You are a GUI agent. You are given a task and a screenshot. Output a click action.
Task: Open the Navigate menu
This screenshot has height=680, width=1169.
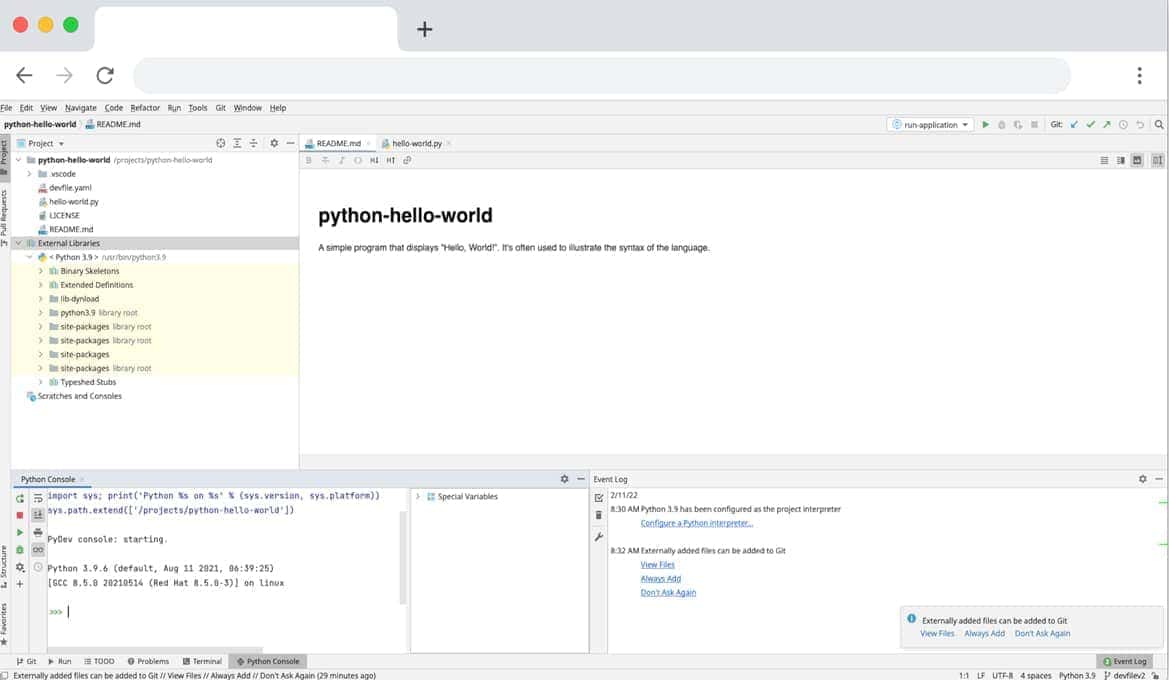81,108
